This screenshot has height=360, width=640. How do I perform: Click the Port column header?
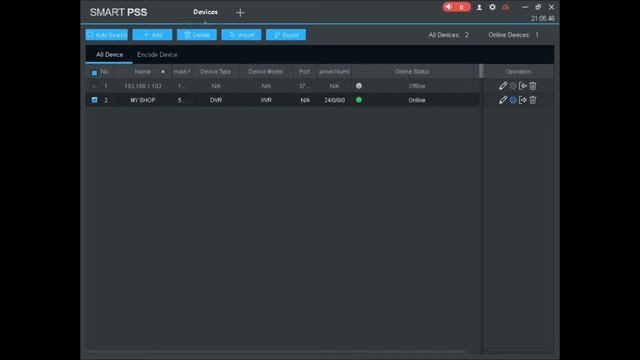[x=304, y=71]
